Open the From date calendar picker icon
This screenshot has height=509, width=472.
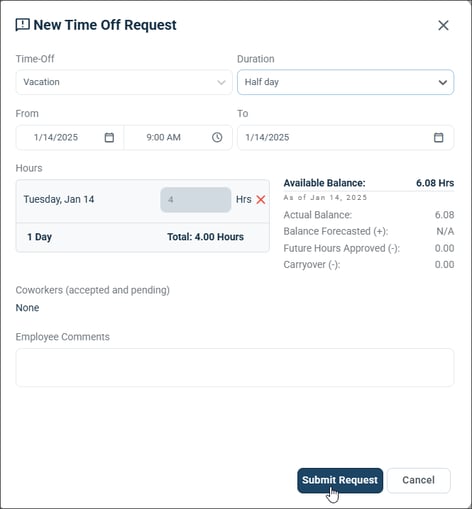click(x=109, y=137)
